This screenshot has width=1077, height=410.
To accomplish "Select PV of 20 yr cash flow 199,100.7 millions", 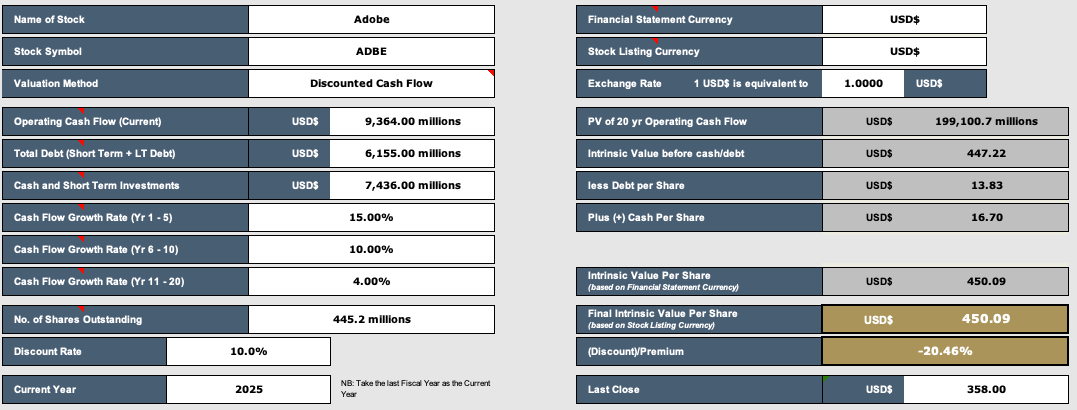I will pyautogui.click(x=986, y=122).
